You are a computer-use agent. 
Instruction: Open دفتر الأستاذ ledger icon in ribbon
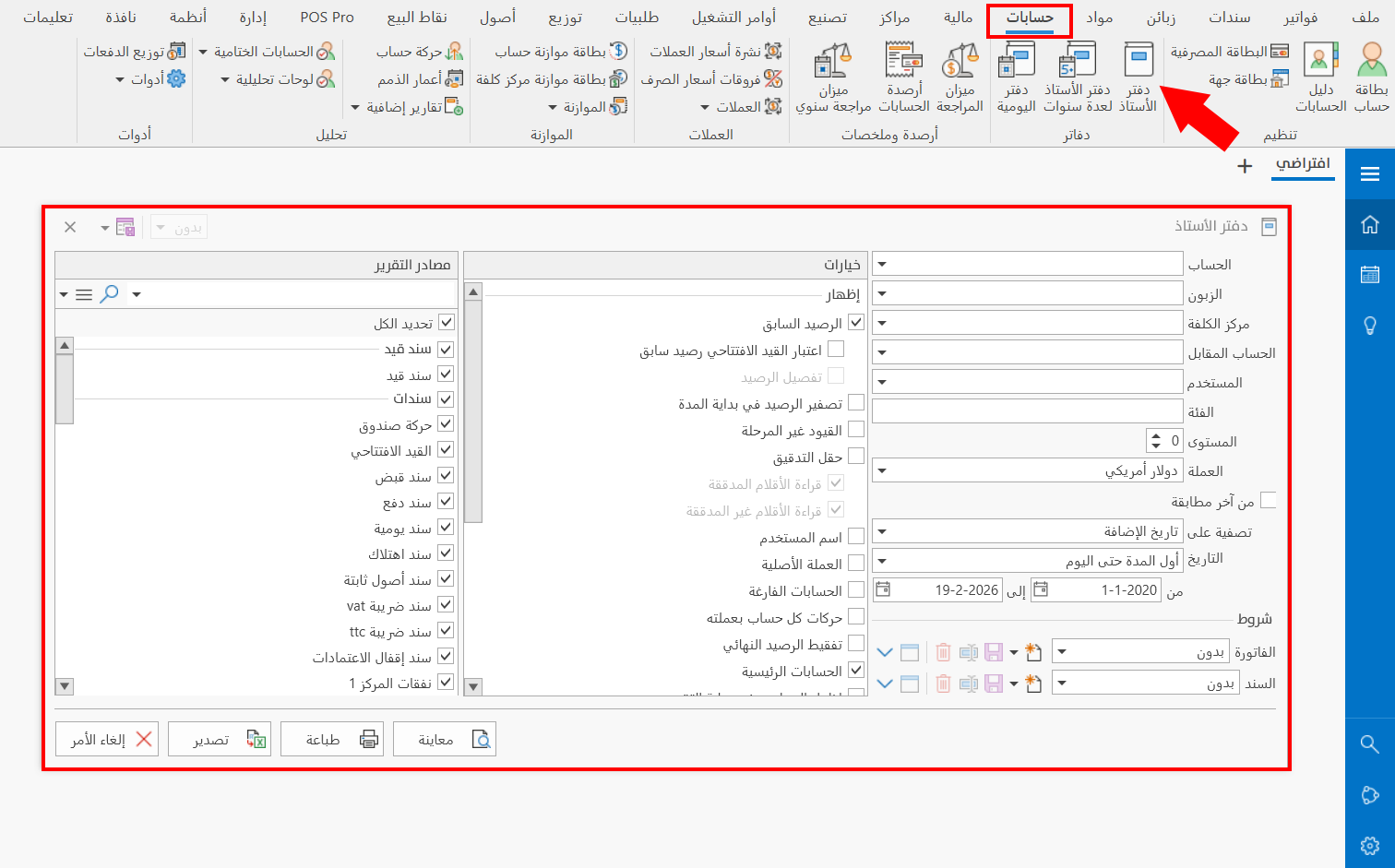(1139, 78)
